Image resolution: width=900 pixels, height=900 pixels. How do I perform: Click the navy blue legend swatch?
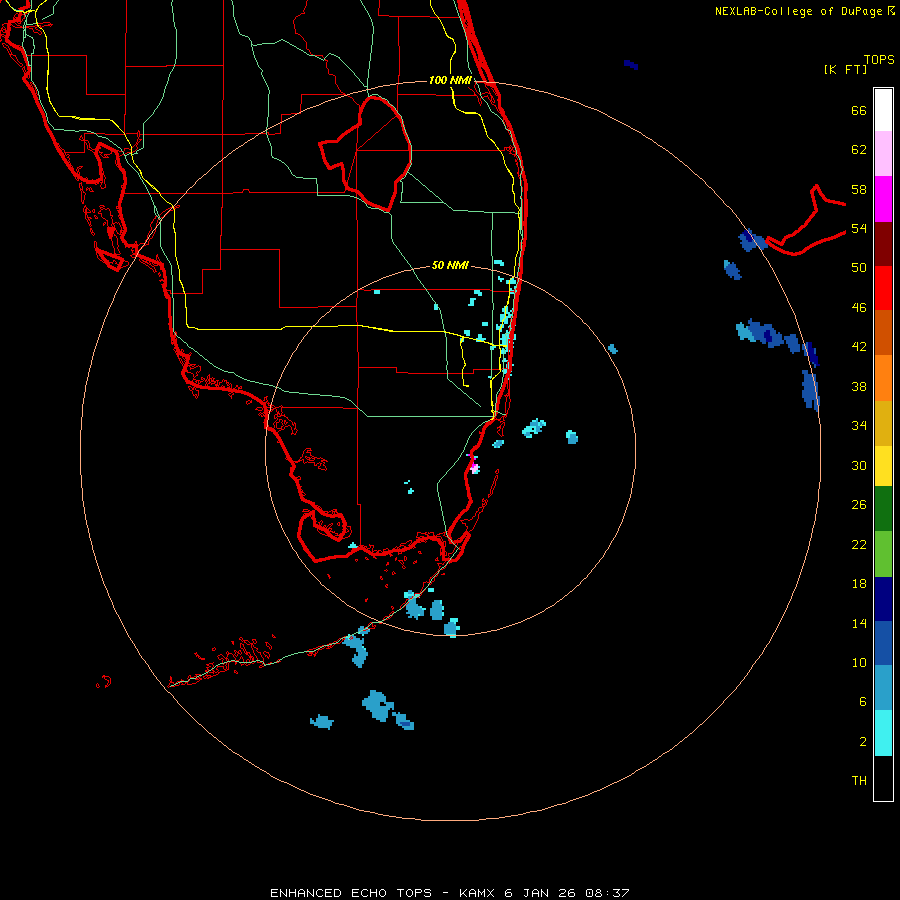pyautogui.click(x=883, y=599)
